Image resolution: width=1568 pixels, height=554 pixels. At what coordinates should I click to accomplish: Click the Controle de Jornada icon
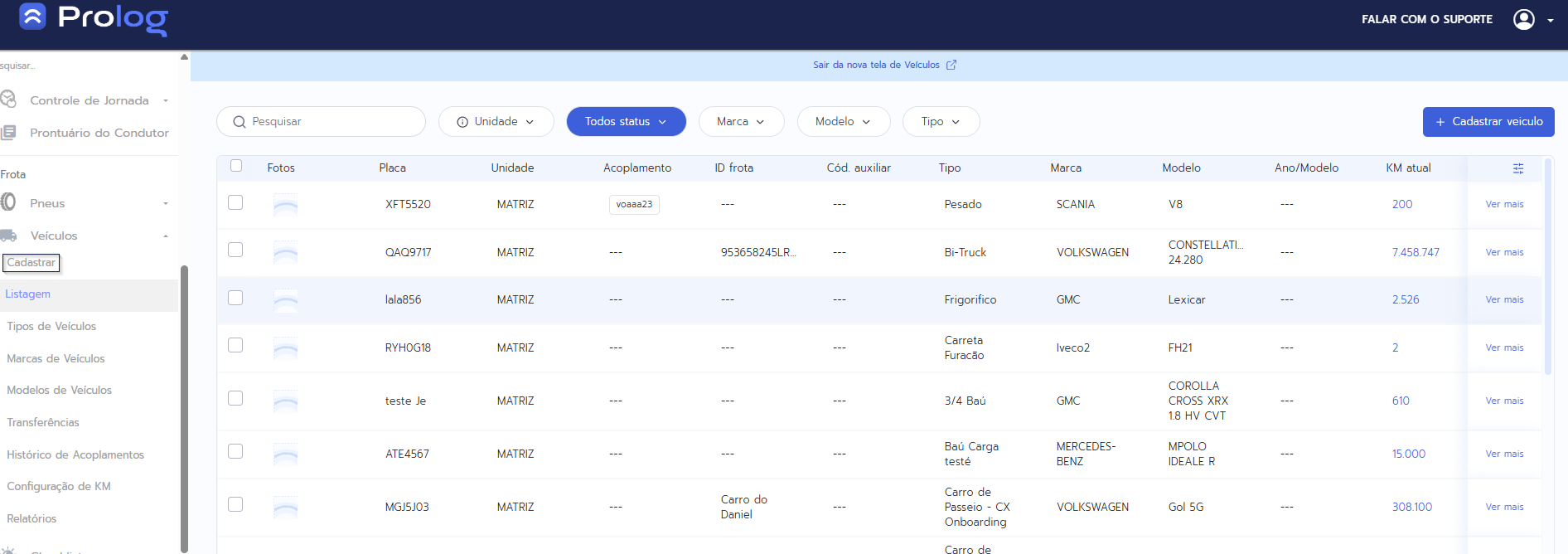[8, 100]
